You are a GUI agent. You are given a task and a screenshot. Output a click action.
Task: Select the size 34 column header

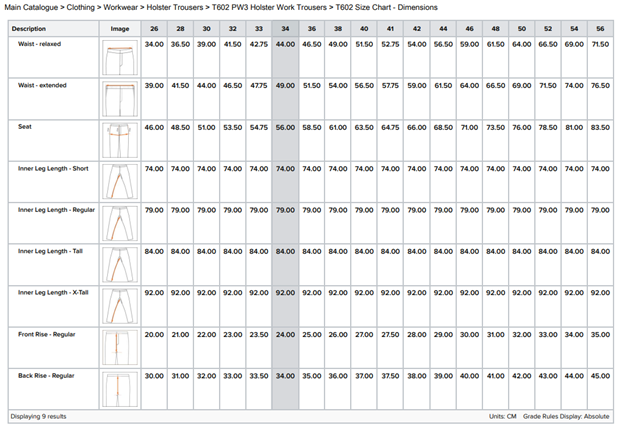(285, 28)
